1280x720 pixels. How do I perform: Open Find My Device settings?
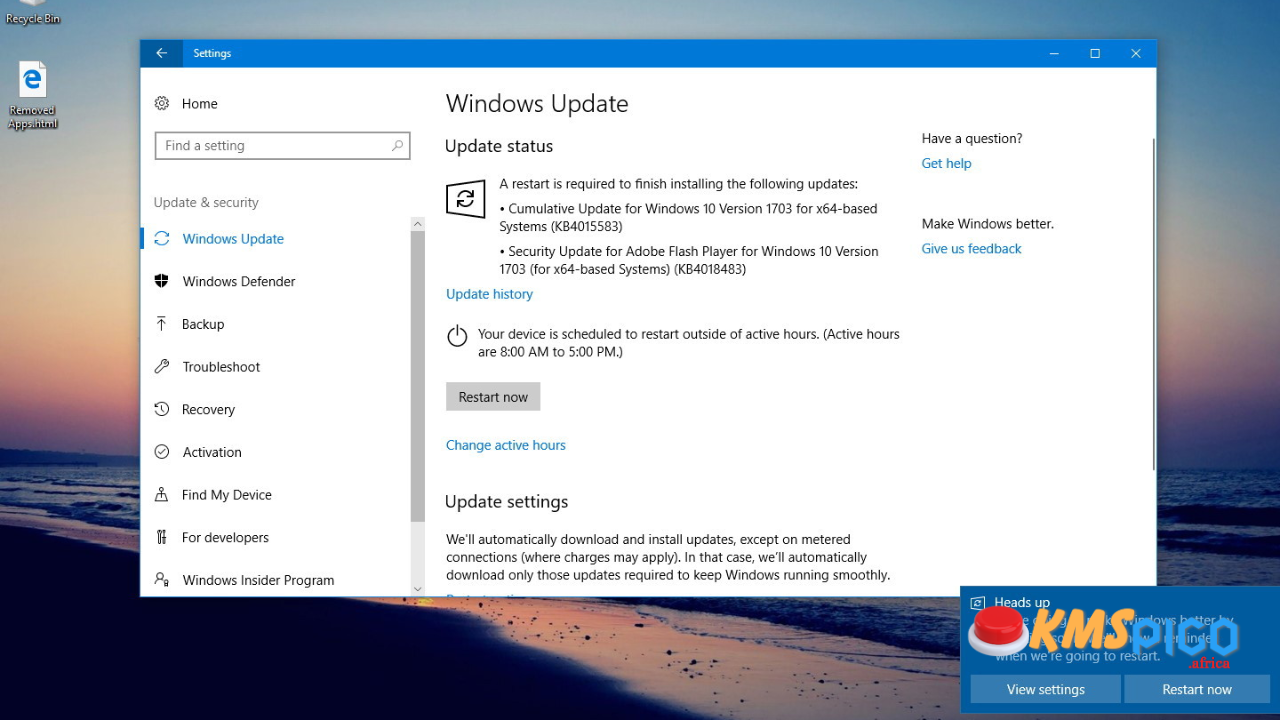click(227, 494)
